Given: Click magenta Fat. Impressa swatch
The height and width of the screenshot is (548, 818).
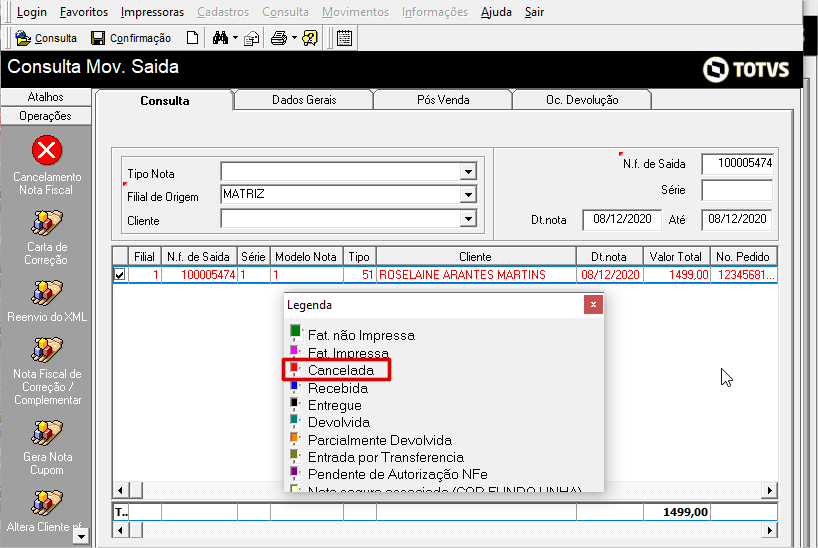Looking at the screenshot, I should 295,350.
